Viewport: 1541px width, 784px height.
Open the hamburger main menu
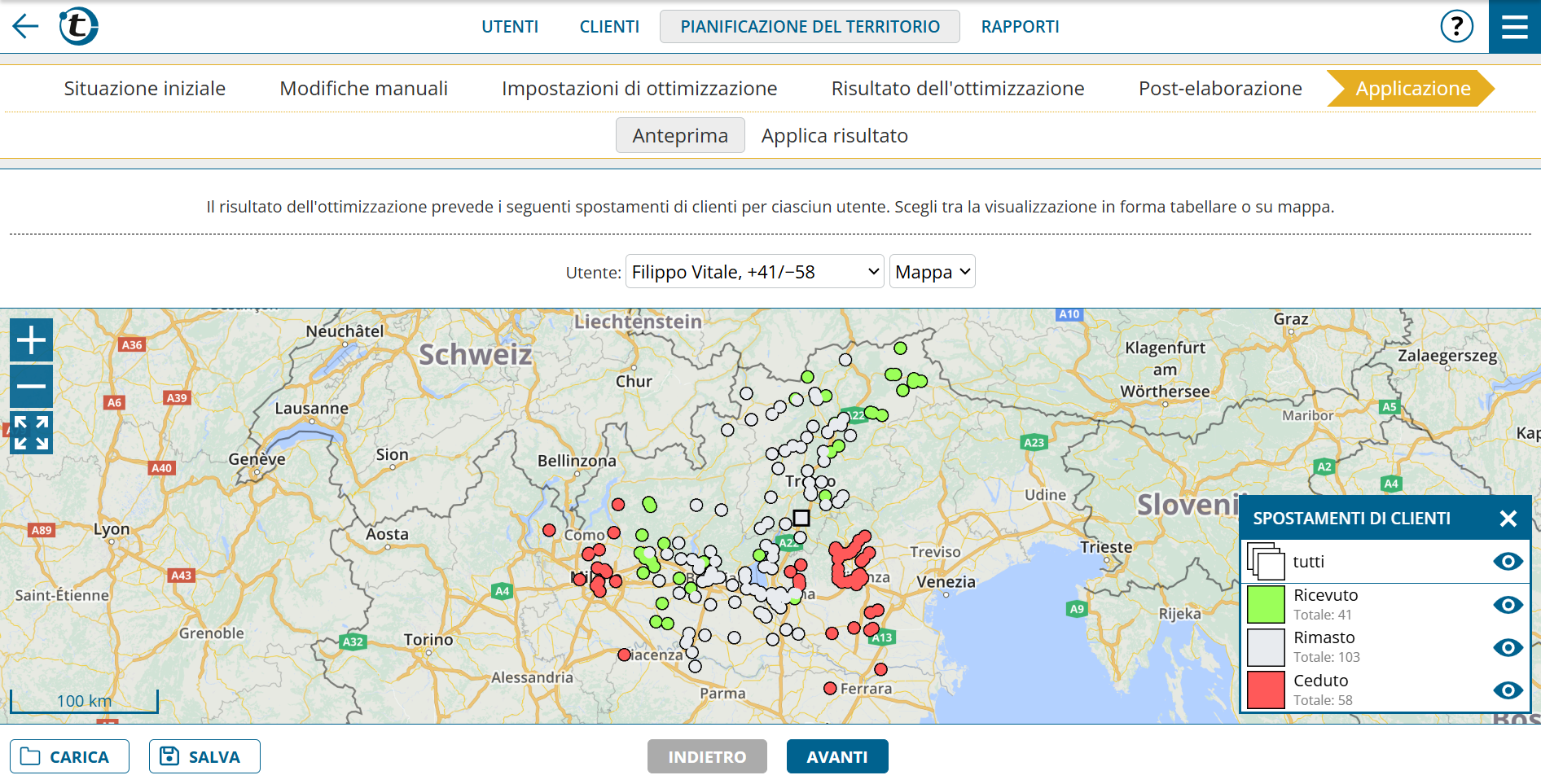1514,27
